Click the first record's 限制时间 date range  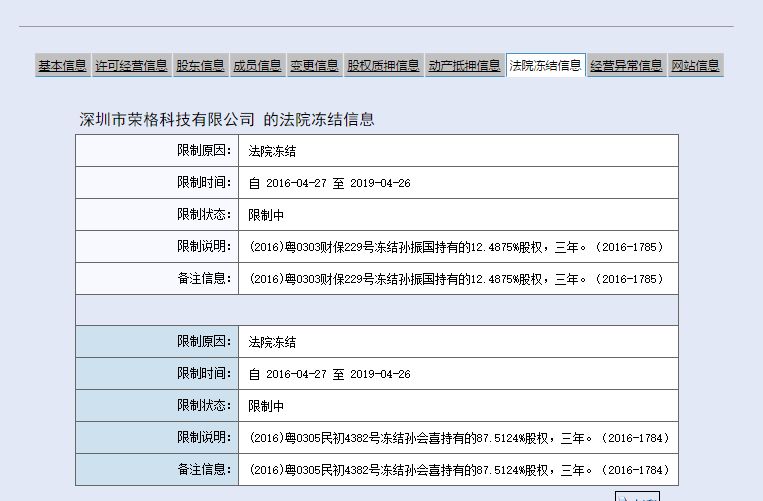[329, 183]
